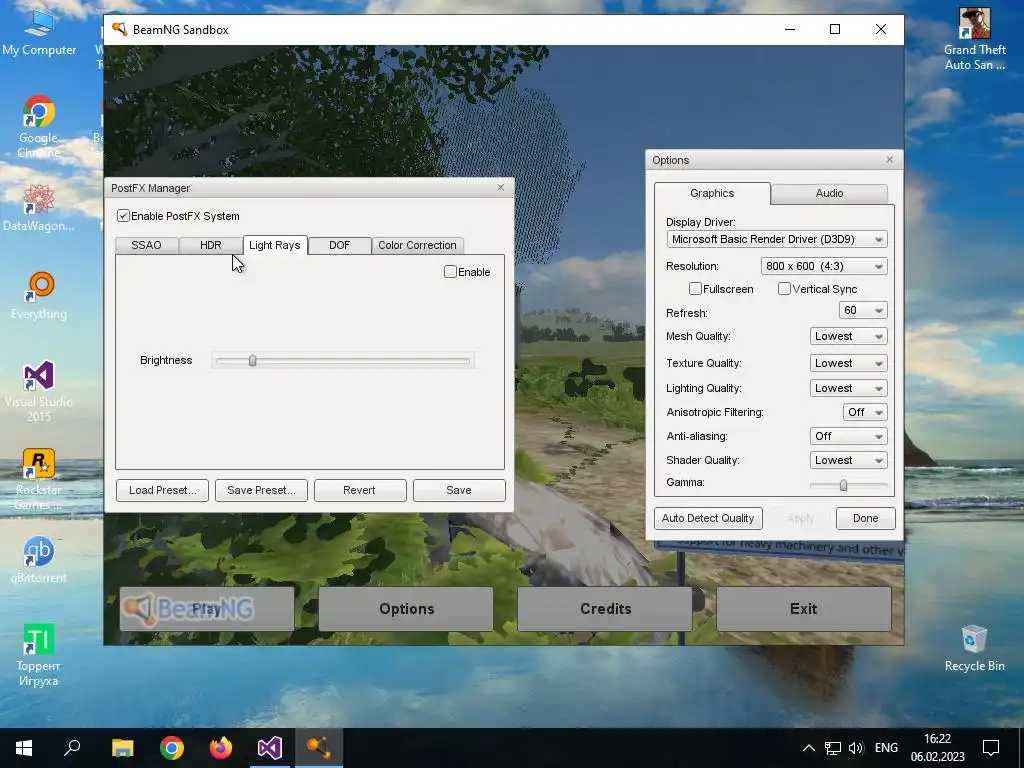Viewport: 1024px width, 768px height.
Task: Open the Texture Quality dropdown
Action: 848,363
